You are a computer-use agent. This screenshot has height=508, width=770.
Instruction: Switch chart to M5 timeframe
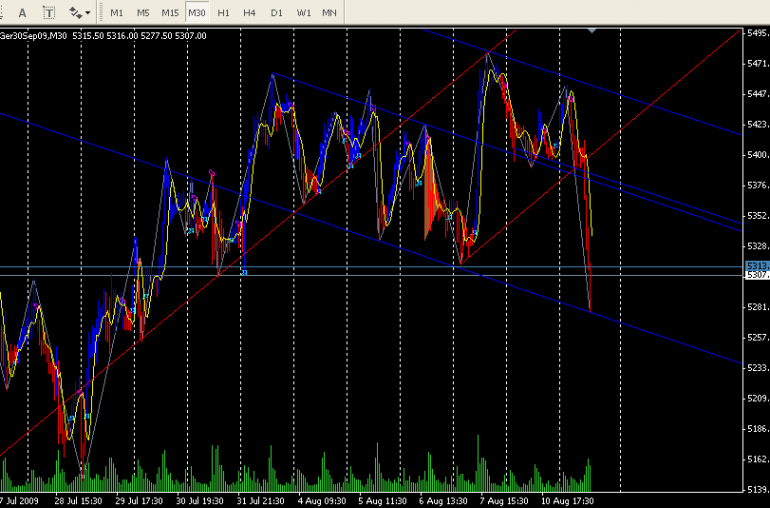pos(143,13)
